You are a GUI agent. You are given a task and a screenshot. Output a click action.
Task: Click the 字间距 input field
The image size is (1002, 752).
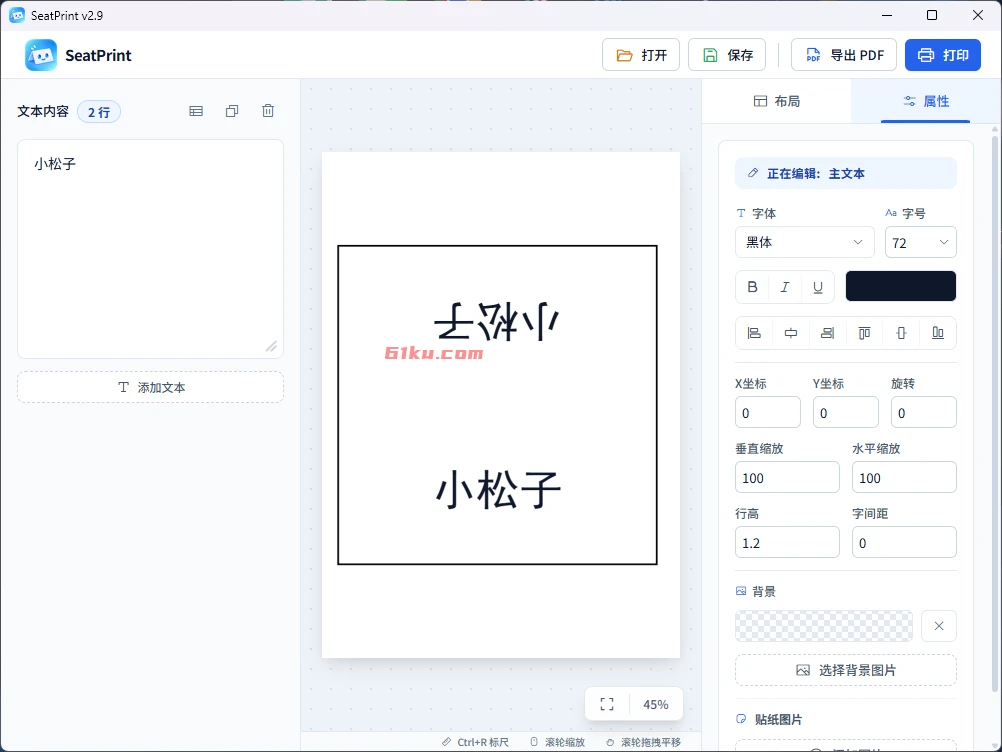(x=904, y=542)
